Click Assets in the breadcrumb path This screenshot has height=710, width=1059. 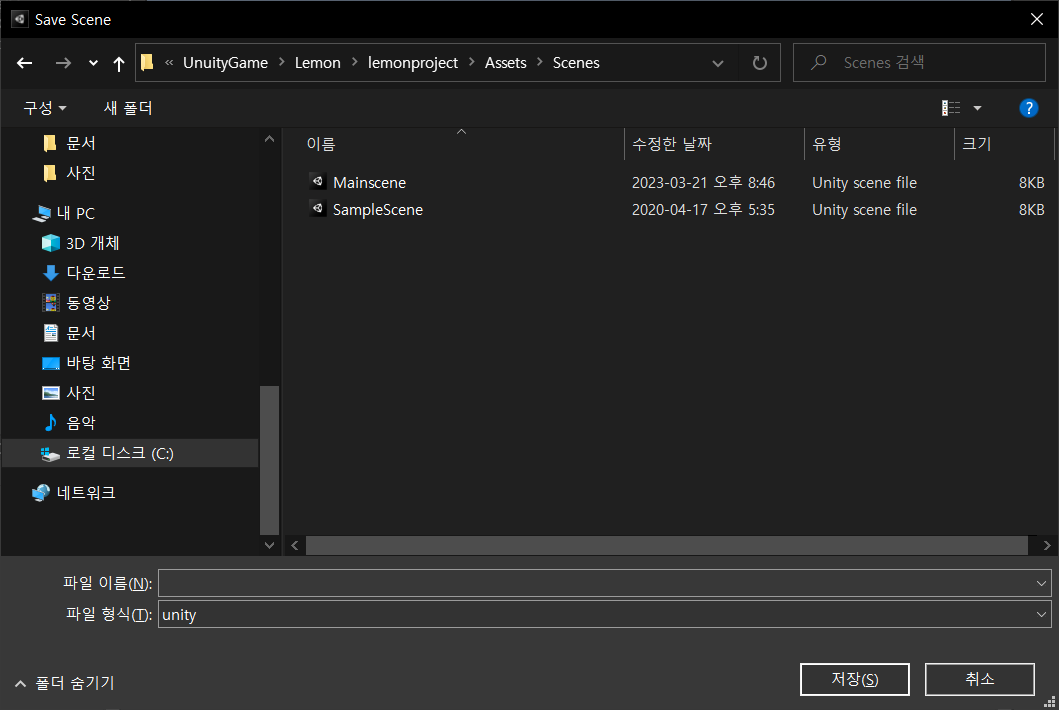505,63
